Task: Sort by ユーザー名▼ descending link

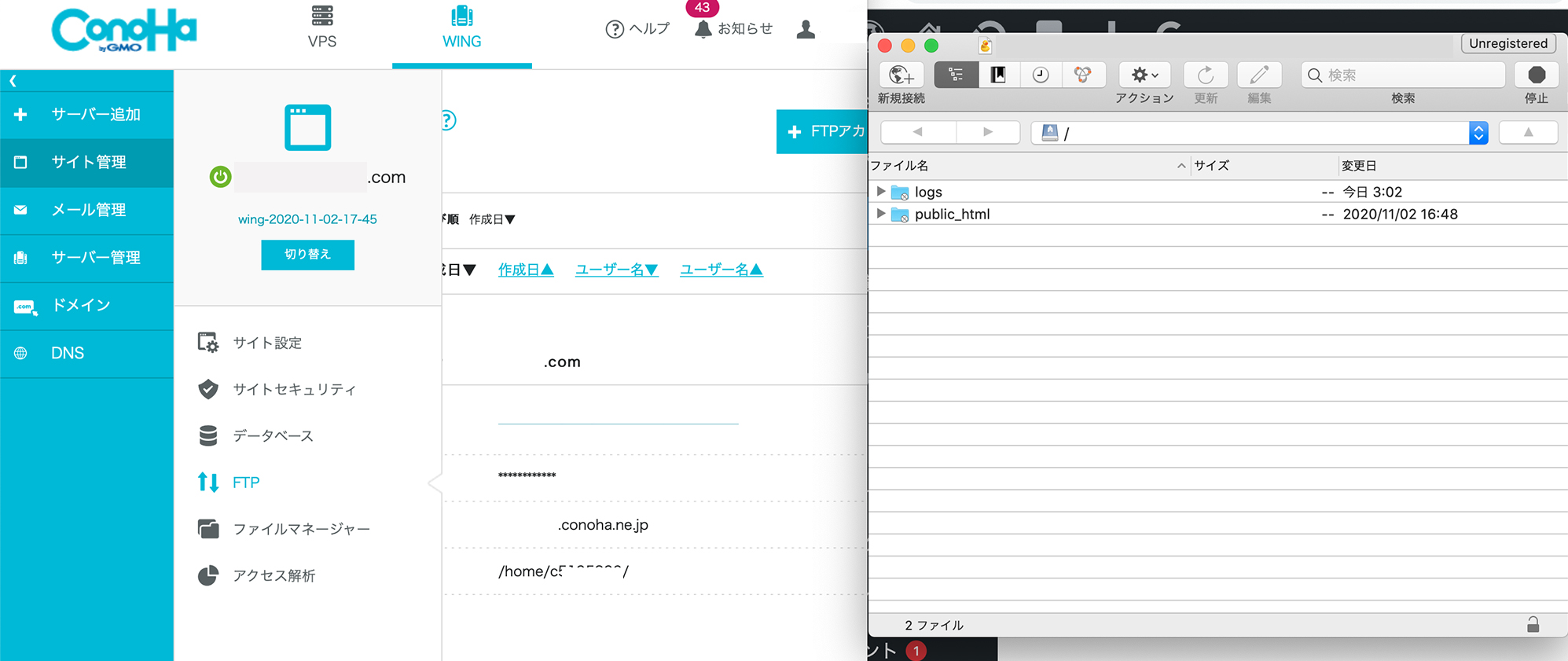Action: pyautogui.click(x=616, y=270)
